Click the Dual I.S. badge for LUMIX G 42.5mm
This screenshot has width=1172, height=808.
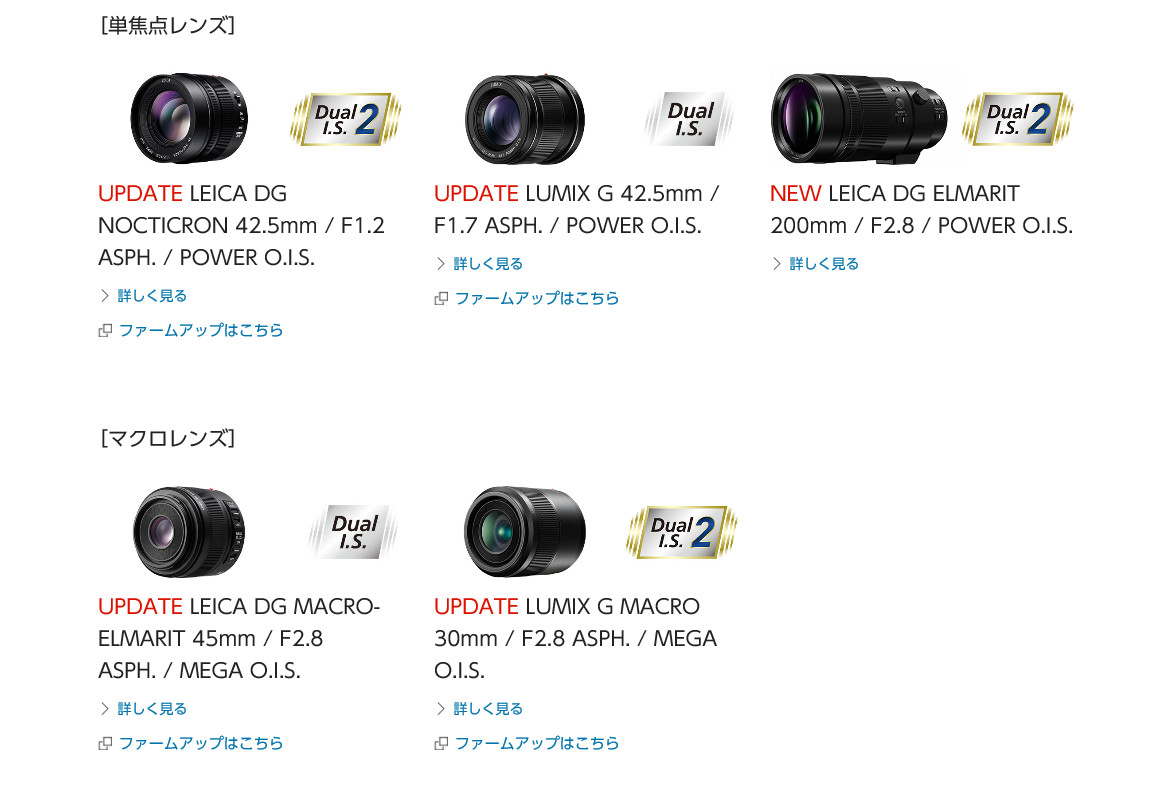click(689, 119)
